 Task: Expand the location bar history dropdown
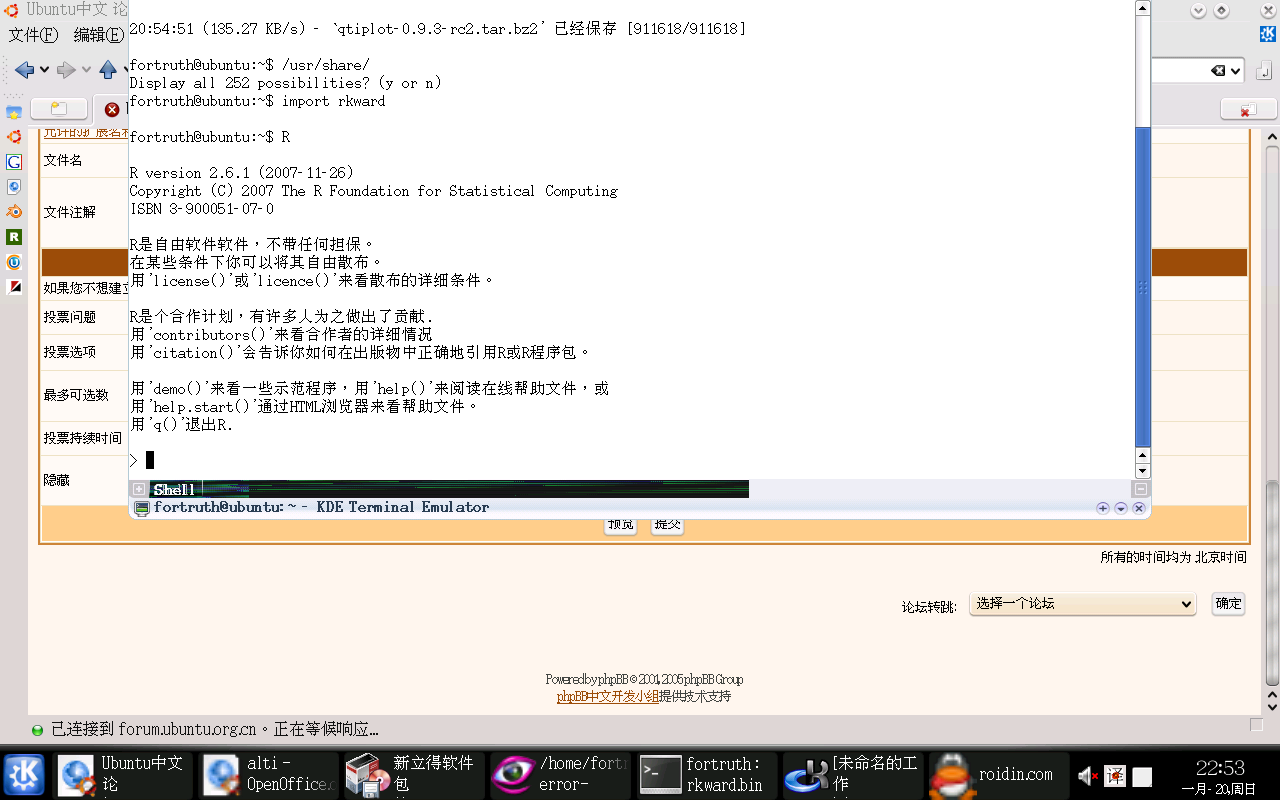point(1235,71)
